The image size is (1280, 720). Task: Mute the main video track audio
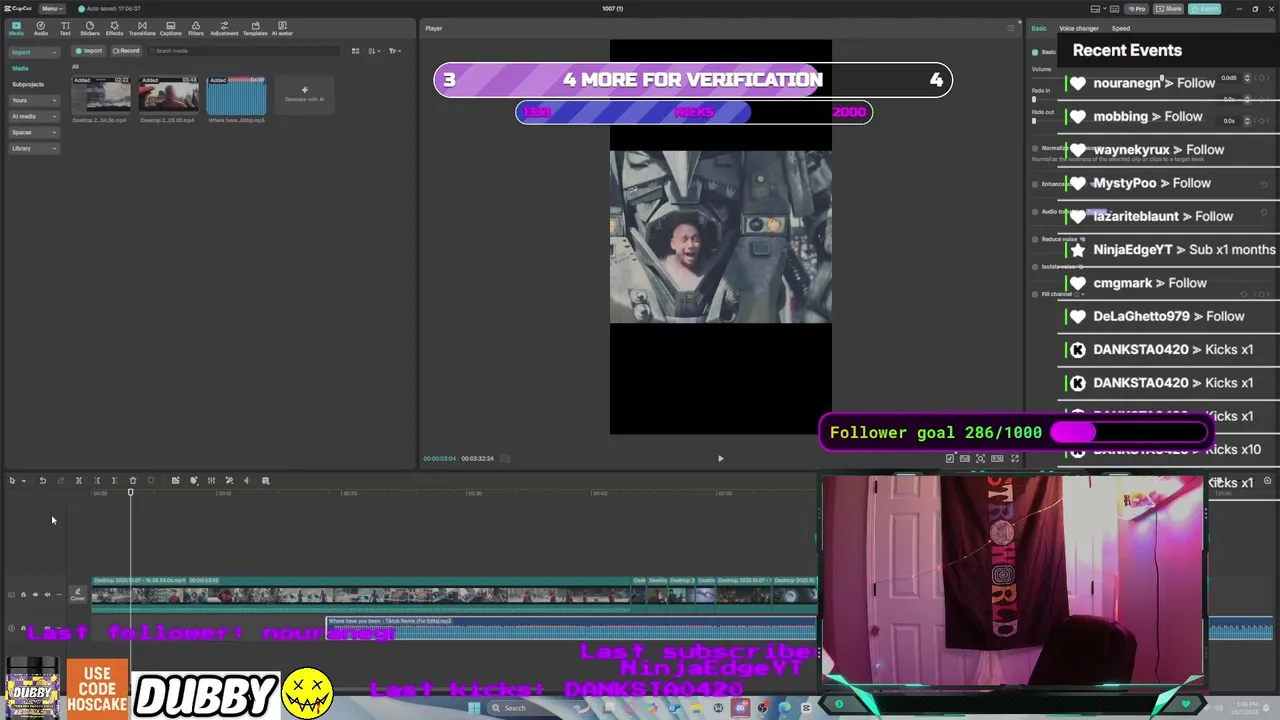47,595
